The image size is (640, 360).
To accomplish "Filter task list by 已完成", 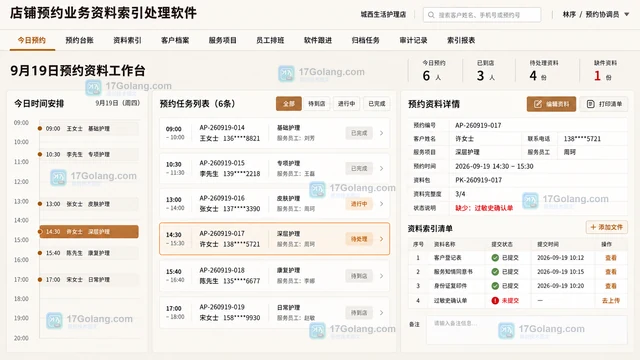I will pyautogui.click(x=377, y=104).
